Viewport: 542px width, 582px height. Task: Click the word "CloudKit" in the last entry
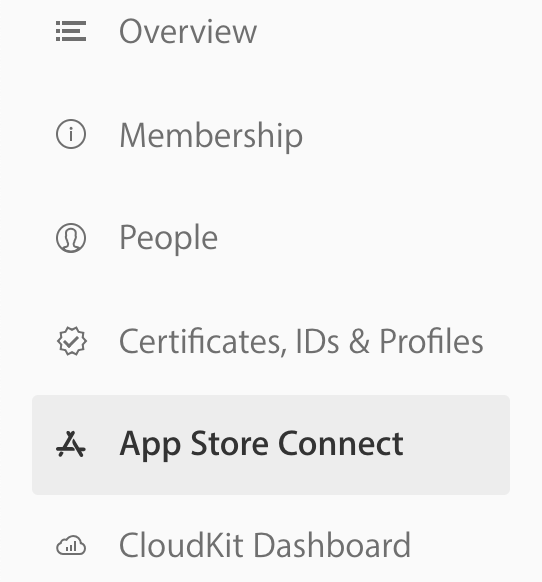[x=182, y=545]
